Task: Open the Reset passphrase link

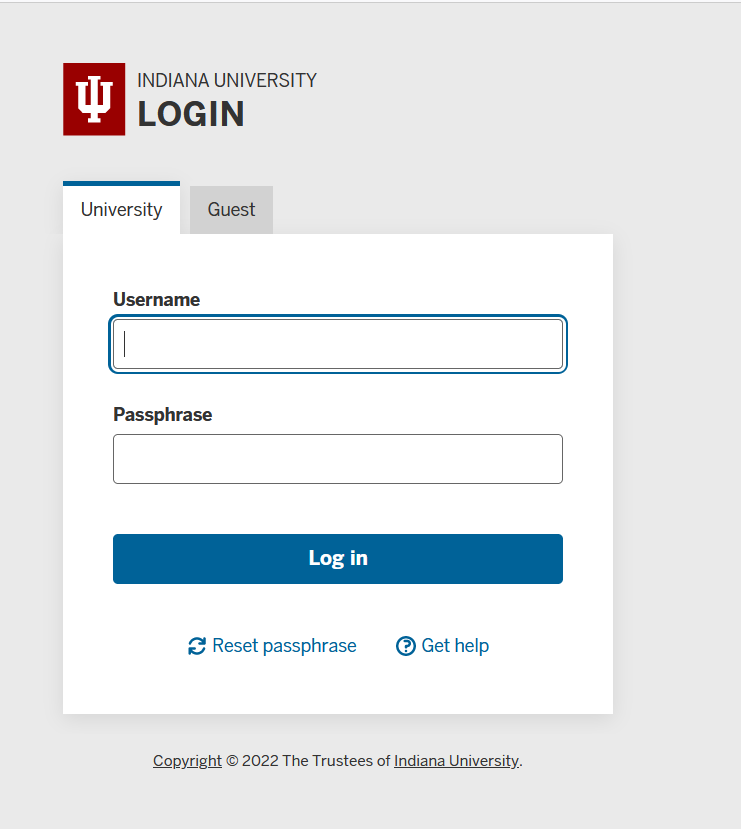Action: tap(283, 646)
